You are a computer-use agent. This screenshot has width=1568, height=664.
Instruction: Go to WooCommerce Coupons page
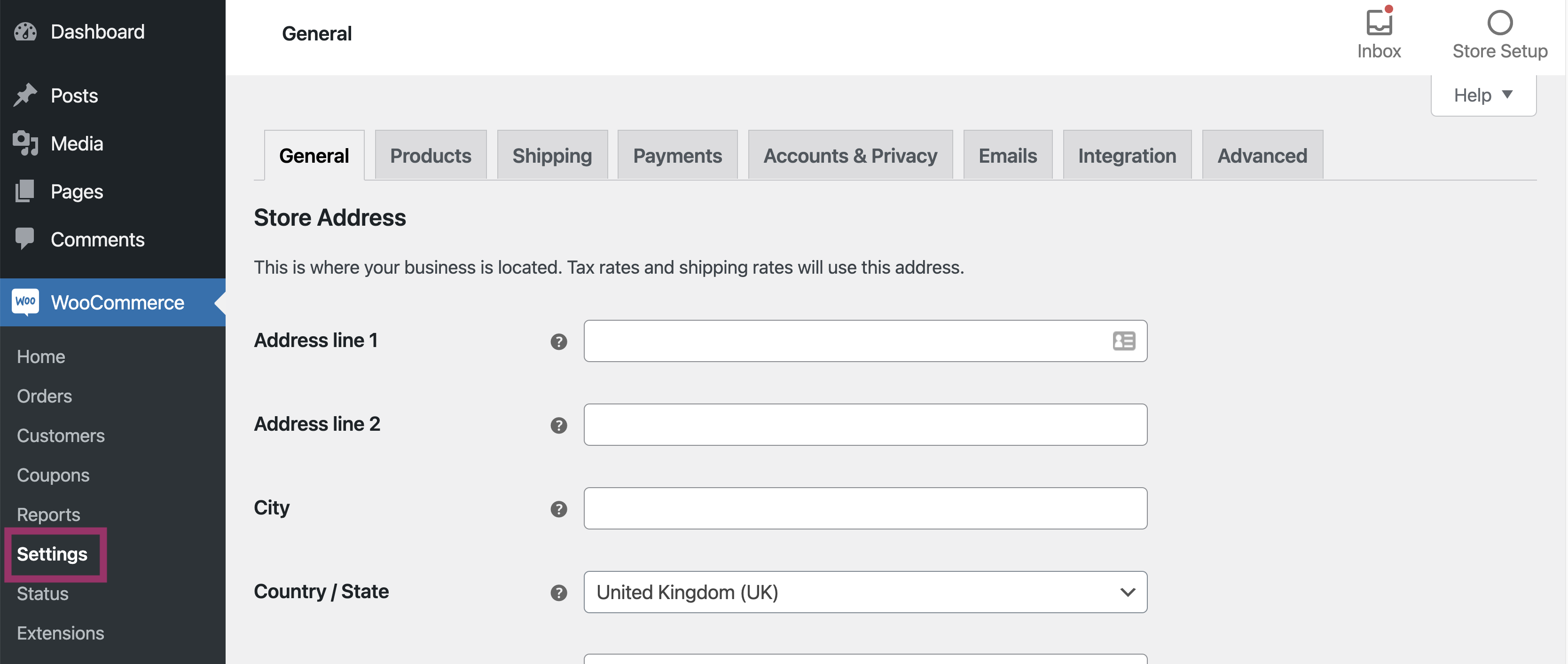(53, 475)
